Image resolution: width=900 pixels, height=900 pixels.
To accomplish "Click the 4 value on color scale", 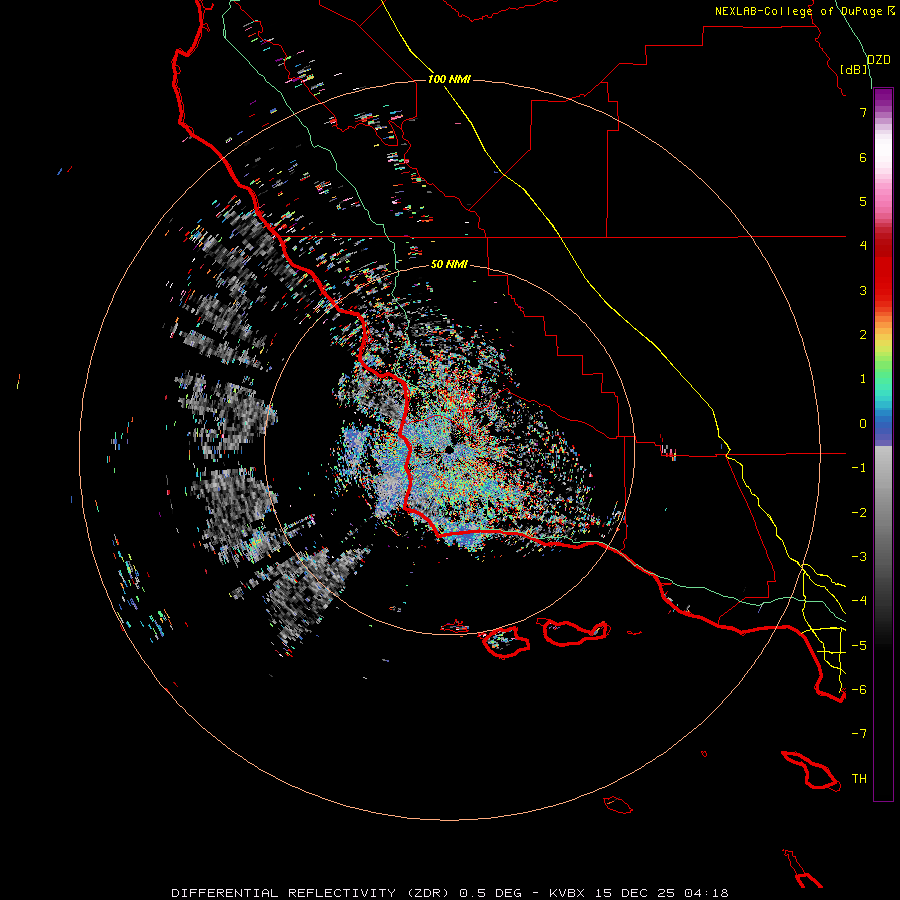I will point(863,246).
